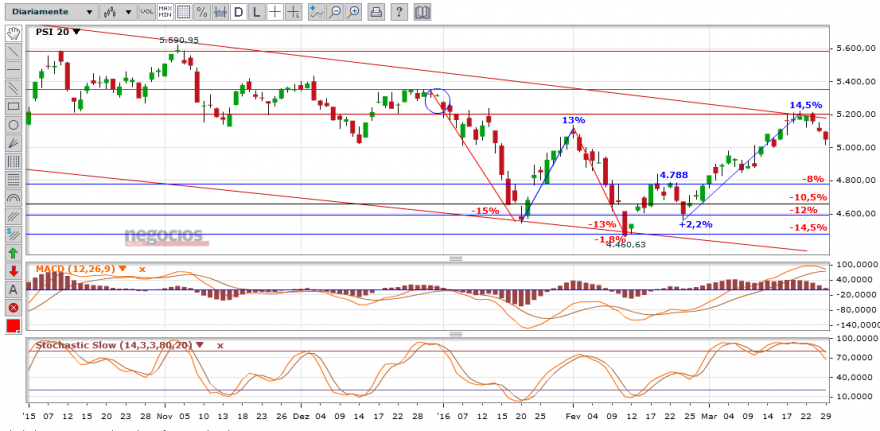Screen dimensions: 880x431
Task: Click the 4.460,63 low price label
Action: point(626,244)
